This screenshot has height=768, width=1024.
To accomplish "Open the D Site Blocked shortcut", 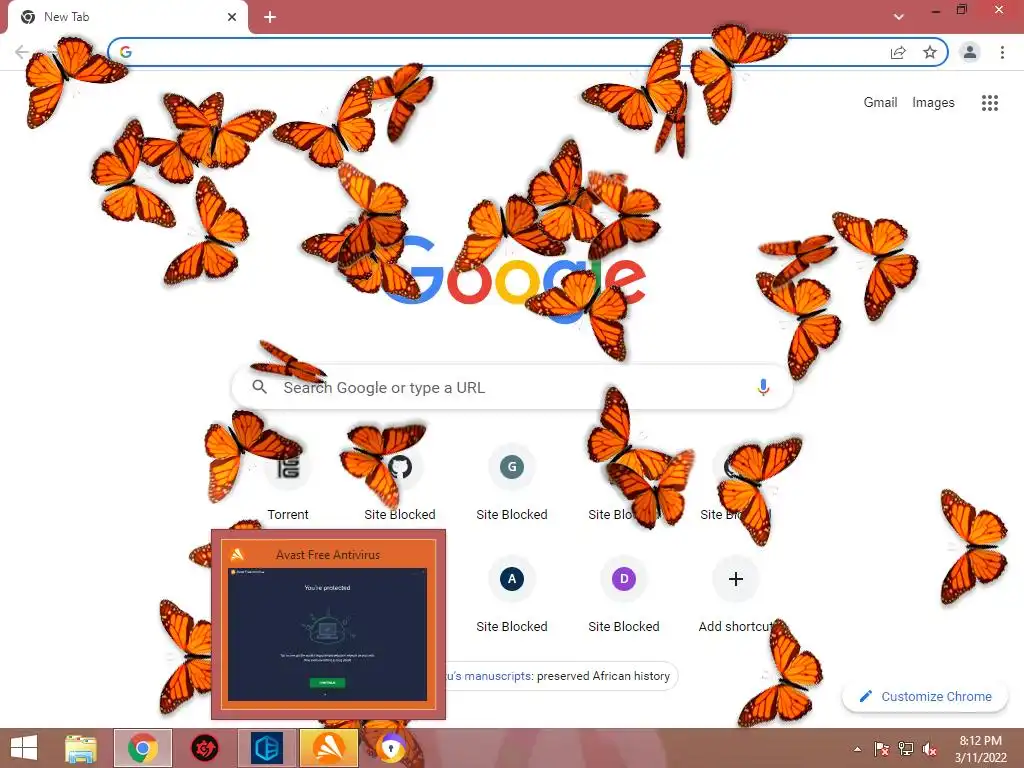I will pyautogui.click(x=624, y=594).
